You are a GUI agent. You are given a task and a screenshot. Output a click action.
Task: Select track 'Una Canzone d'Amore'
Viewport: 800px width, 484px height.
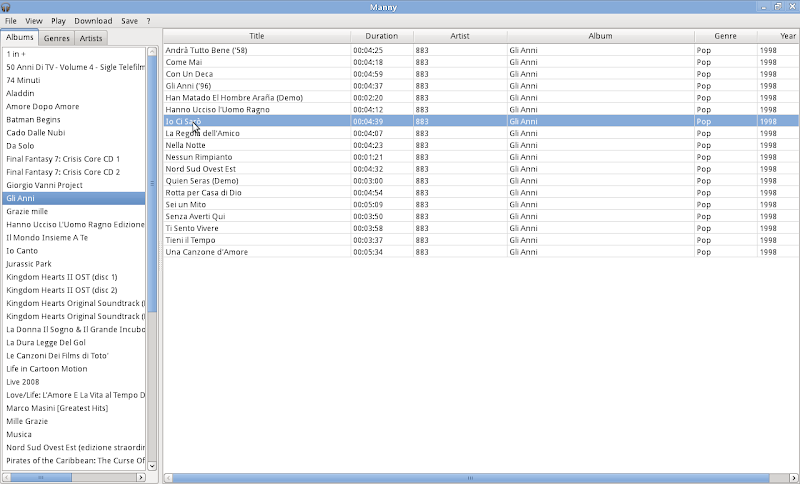pyautogui.click(x=207, y=252)
